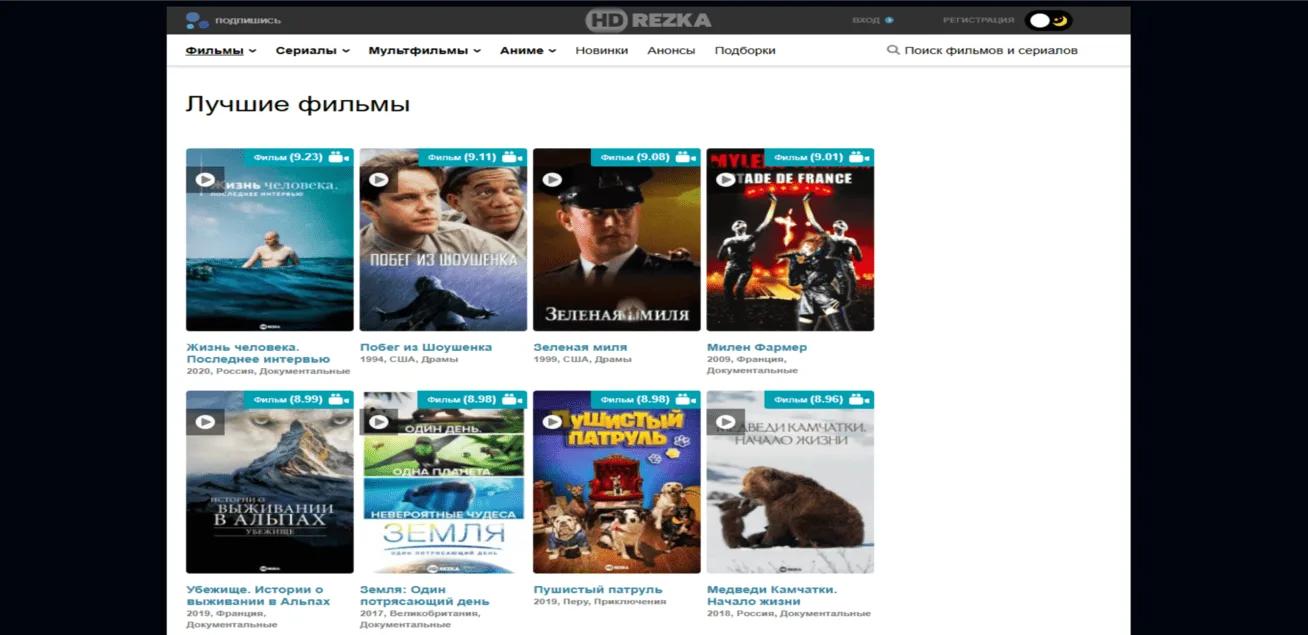Viewport: 1308px width, 635px height.
Task: Click the Зеленая миля poster image
Action: click(617, 240)
